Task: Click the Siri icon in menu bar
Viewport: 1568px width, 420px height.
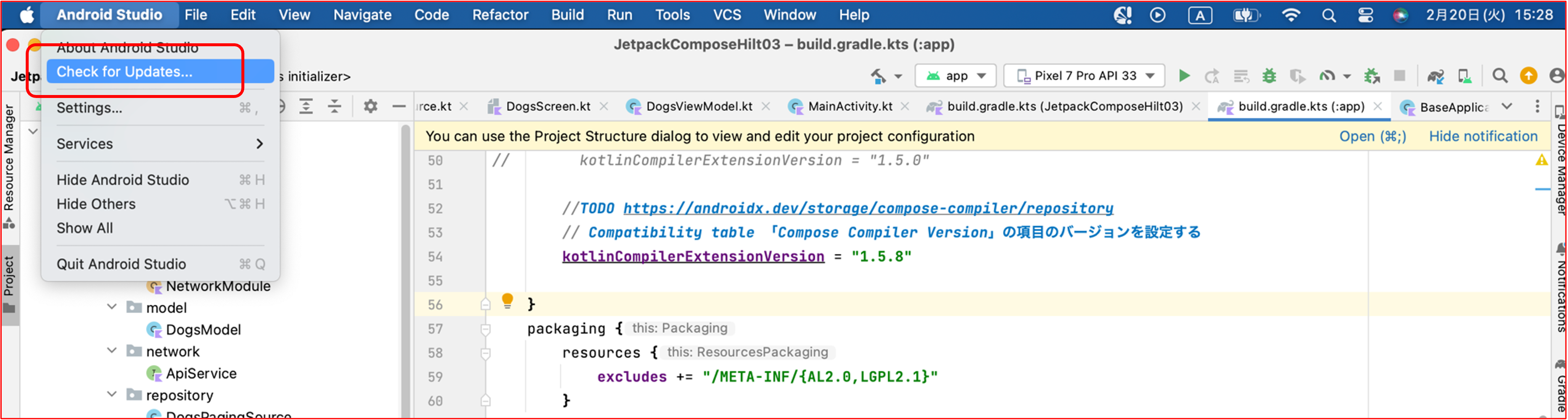Action: [1400, 15]
